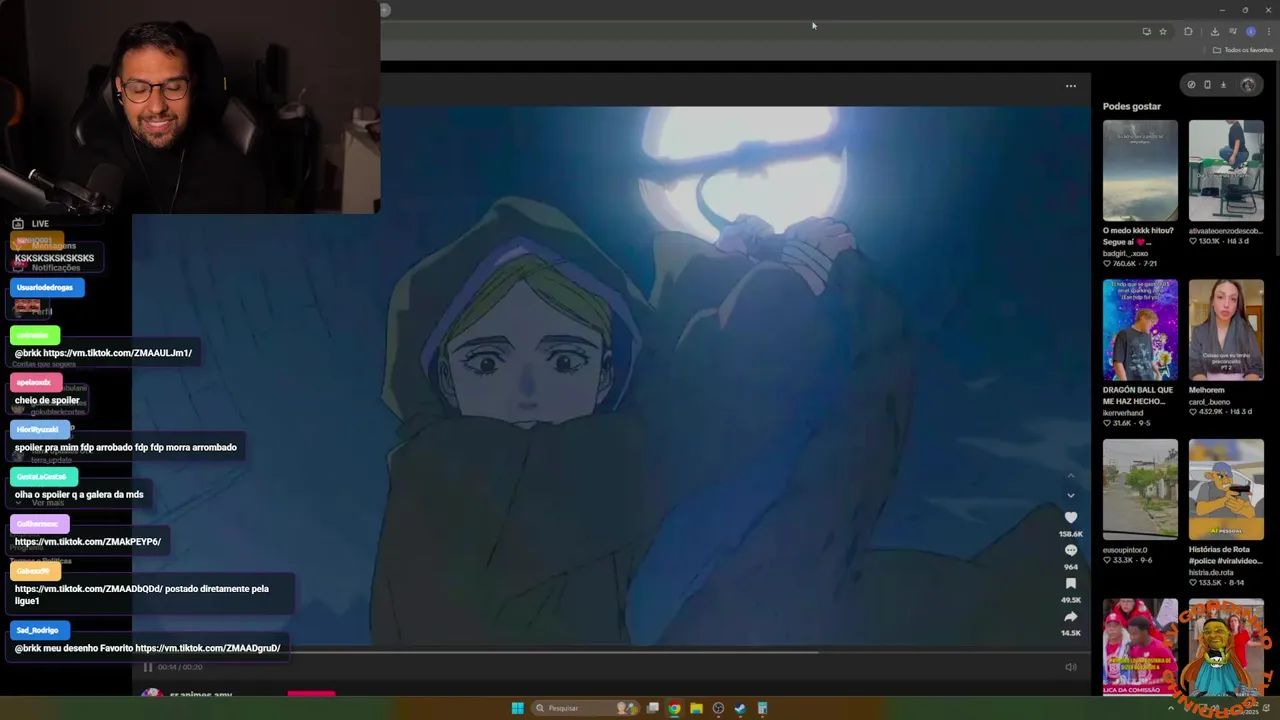Open the three-dots more options menu
Viewport: 1280px width, 720px height.
[1070, 86]
